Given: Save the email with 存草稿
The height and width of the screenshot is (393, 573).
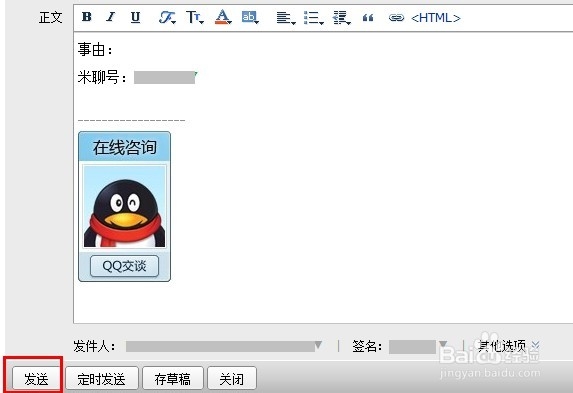Looking at the screenshot, I should (x=172, y=379).
